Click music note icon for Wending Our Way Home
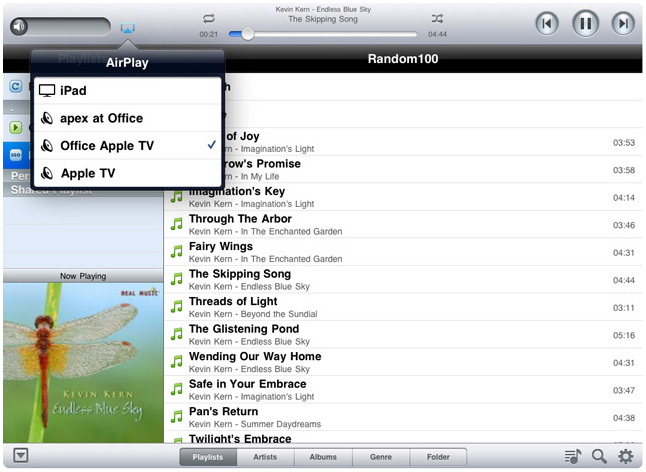 pos(177,362)
